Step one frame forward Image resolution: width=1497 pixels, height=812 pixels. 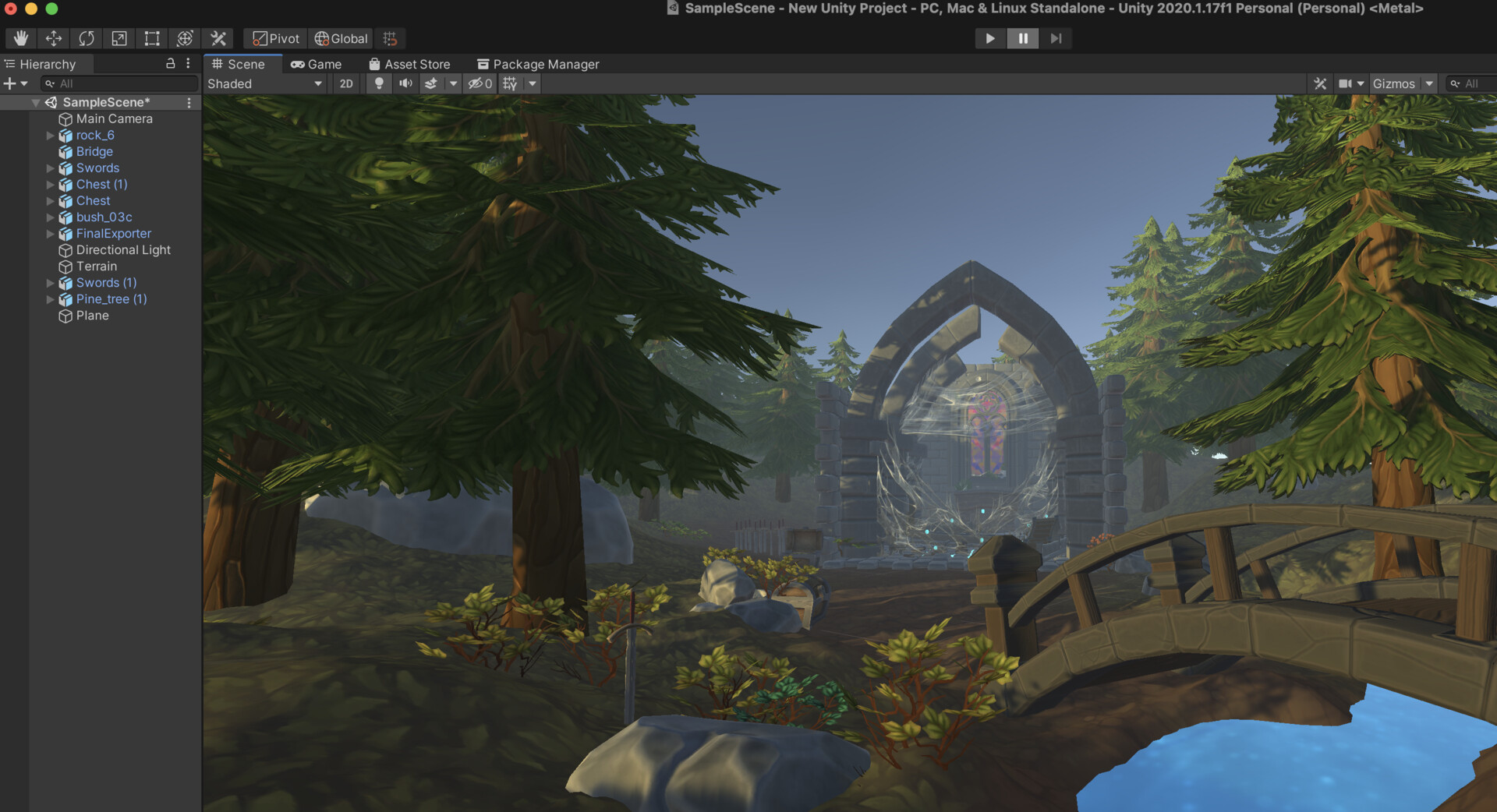[1056, 38]
